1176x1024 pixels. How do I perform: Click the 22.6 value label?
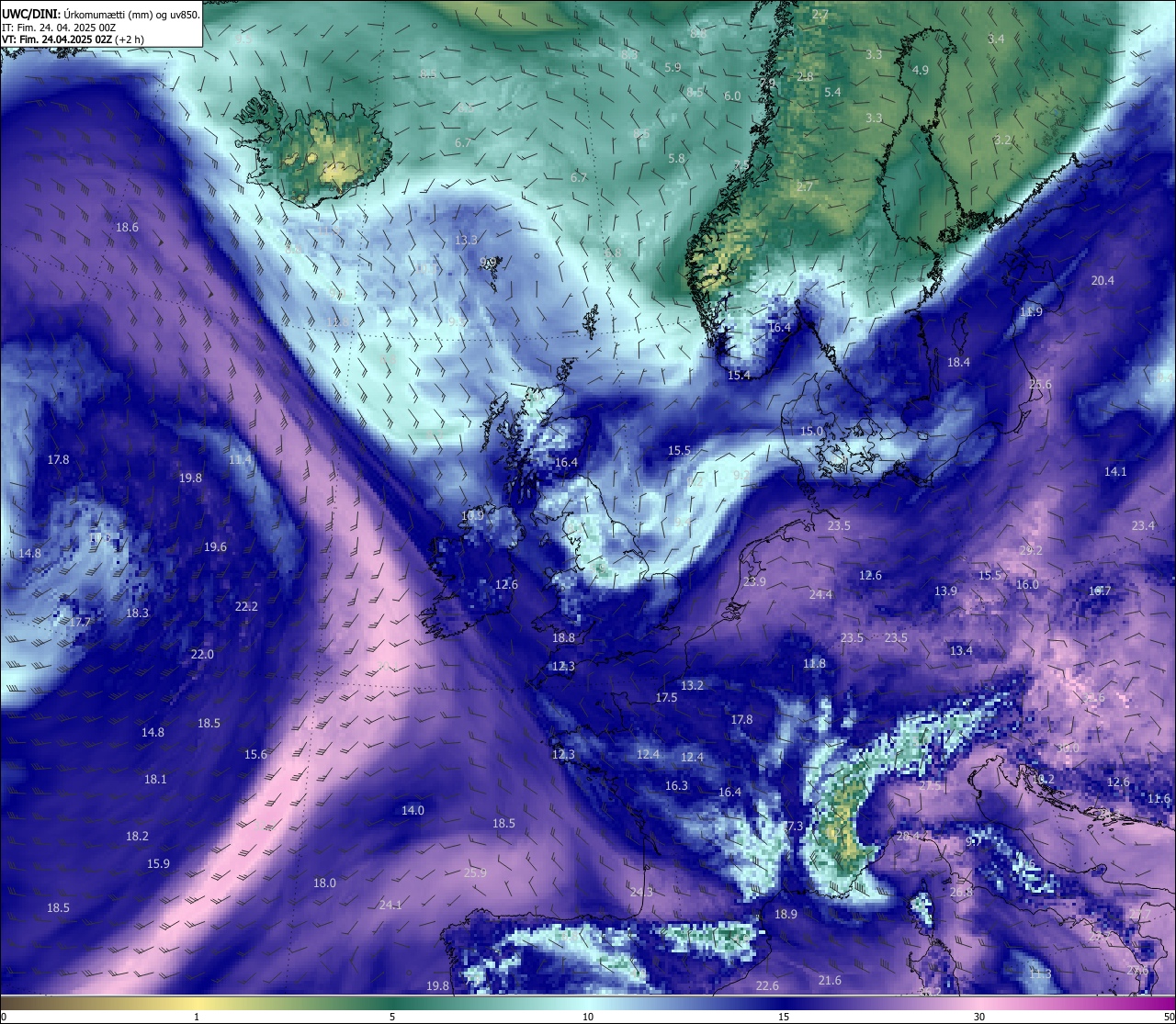(767, 985)
